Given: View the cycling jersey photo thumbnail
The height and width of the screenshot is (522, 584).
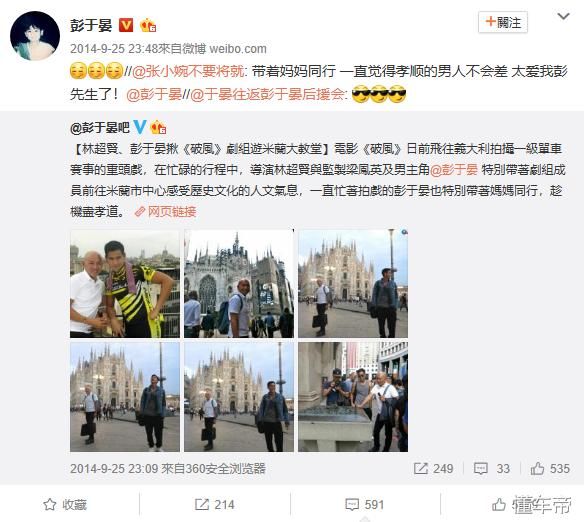Looking at the screenshot, I should 125,284.
